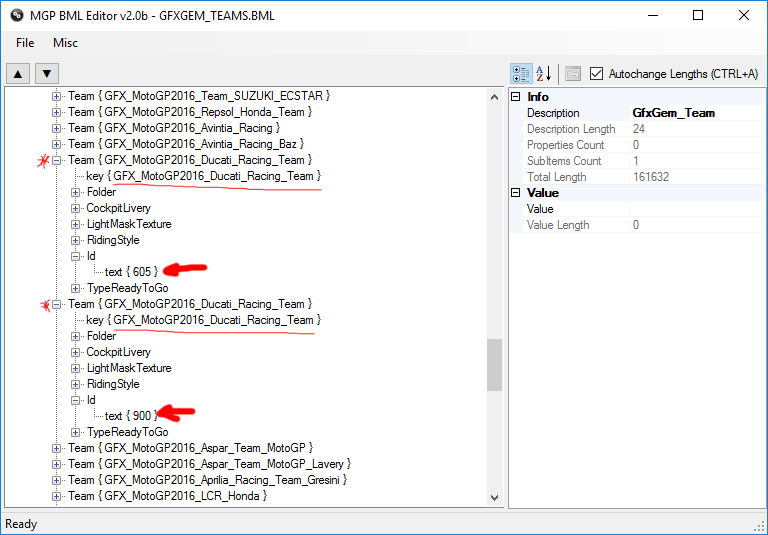Screen dimensions: 768x535
Task: Click the Property Pages toolbar icon
Action: point(573,74)
